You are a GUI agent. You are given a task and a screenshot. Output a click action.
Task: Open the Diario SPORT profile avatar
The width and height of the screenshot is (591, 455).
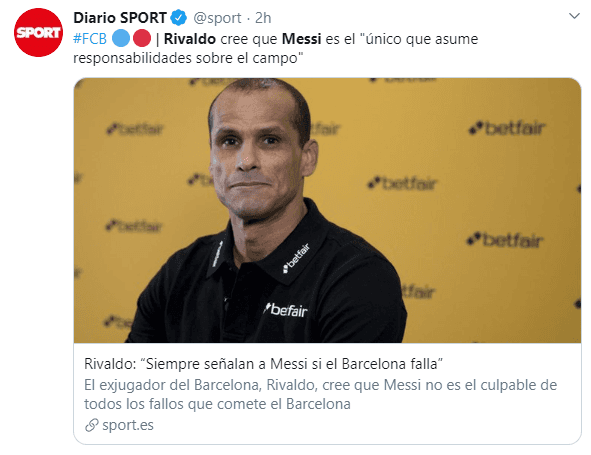tap(38, 33)
